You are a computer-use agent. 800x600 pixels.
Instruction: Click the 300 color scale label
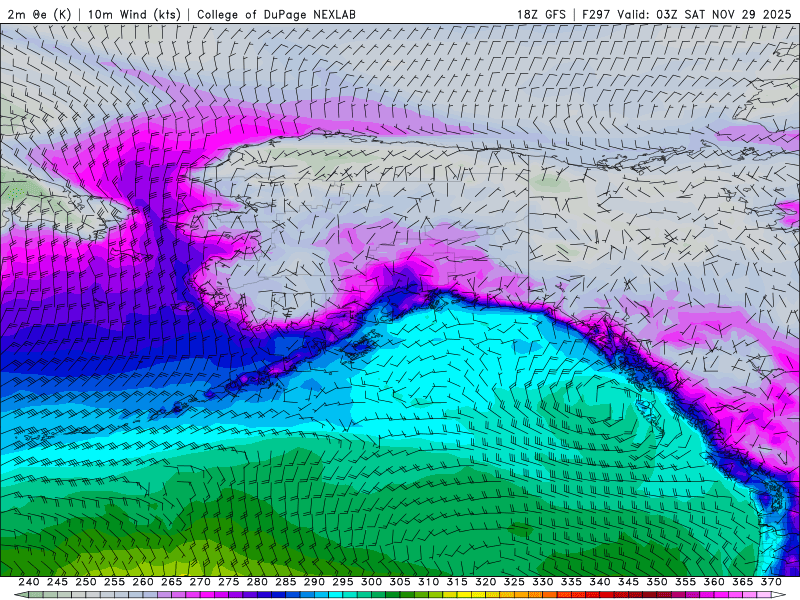click(x=371, y=582)
